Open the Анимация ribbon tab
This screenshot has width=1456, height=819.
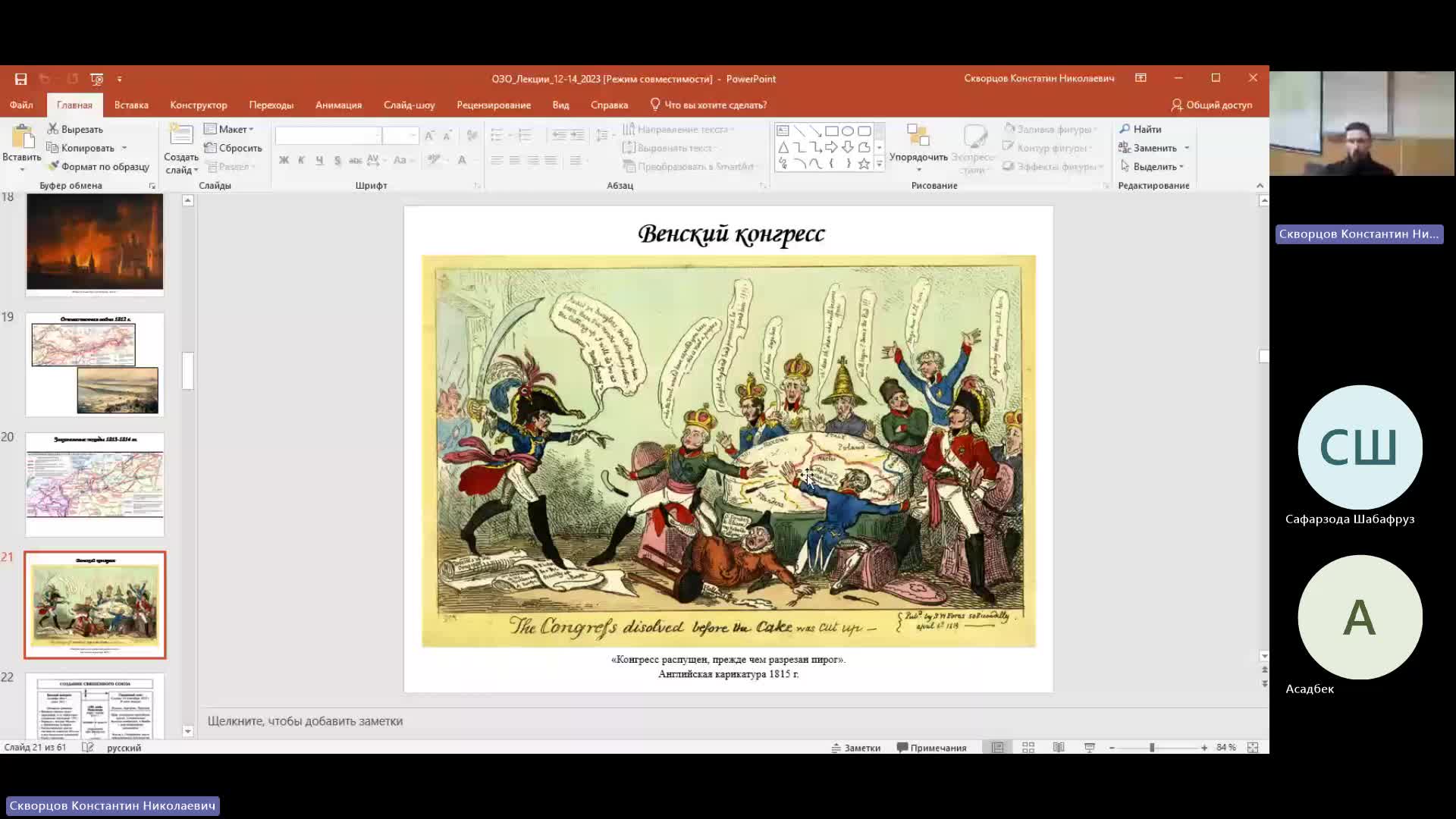point(339,105)
